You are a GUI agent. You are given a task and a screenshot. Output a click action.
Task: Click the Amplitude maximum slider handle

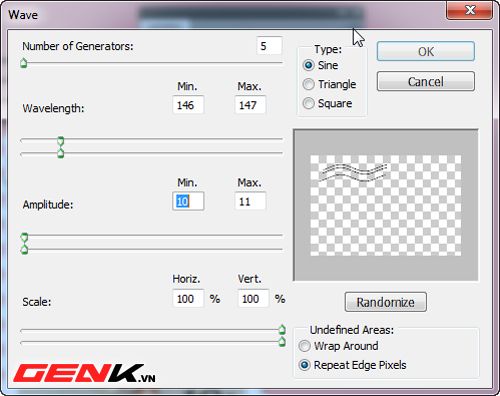(x=24, y=250)
